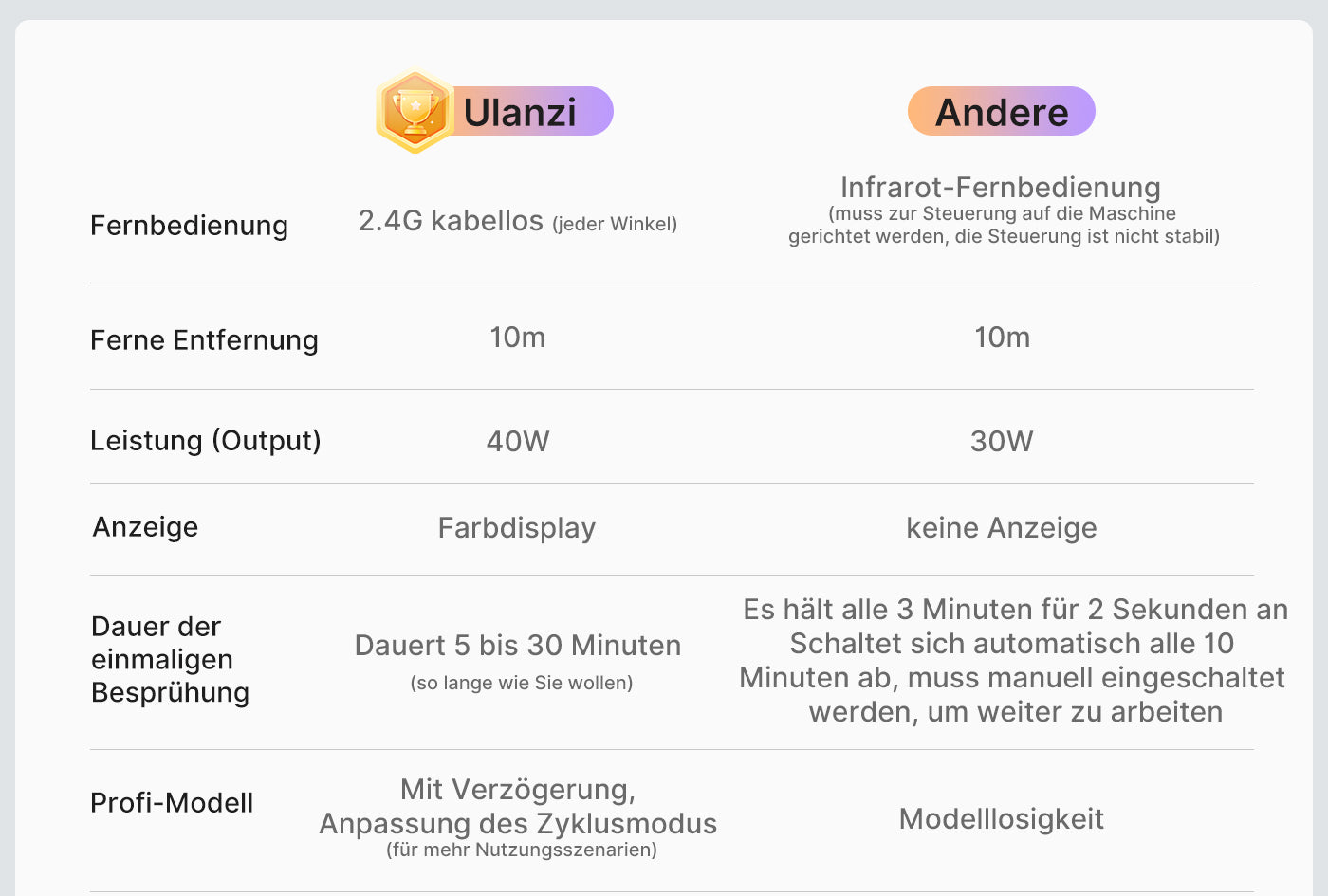
Task: Click the keine Anzeige cell
Action: coord(1002,528)
